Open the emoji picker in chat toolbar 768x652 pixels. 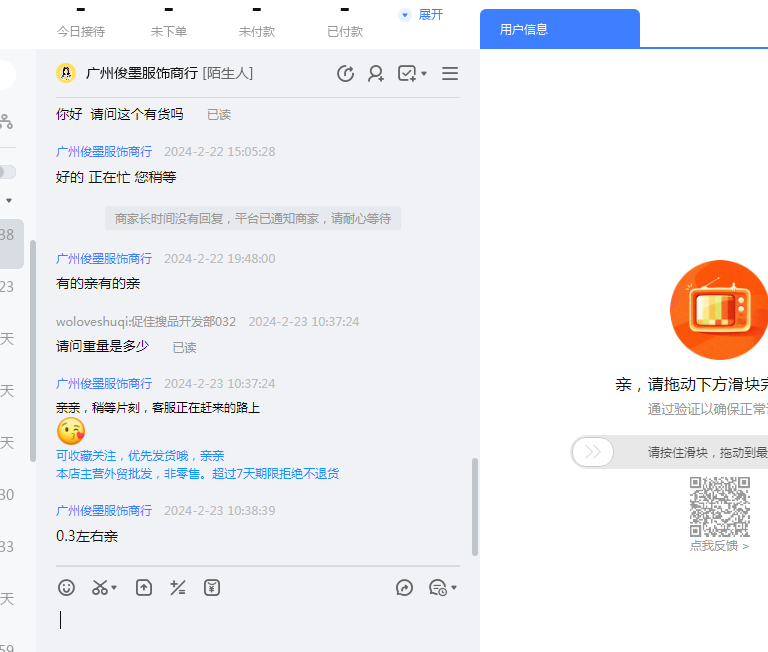(x=67, y=588)
